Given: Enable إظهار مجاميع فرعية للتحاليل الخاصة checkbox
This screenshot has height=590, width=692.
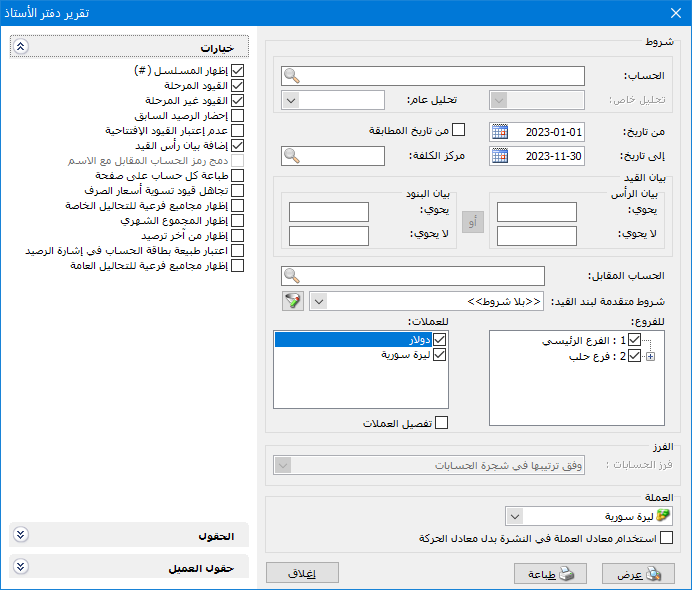Looking at the screenshot, I should 237,206.
